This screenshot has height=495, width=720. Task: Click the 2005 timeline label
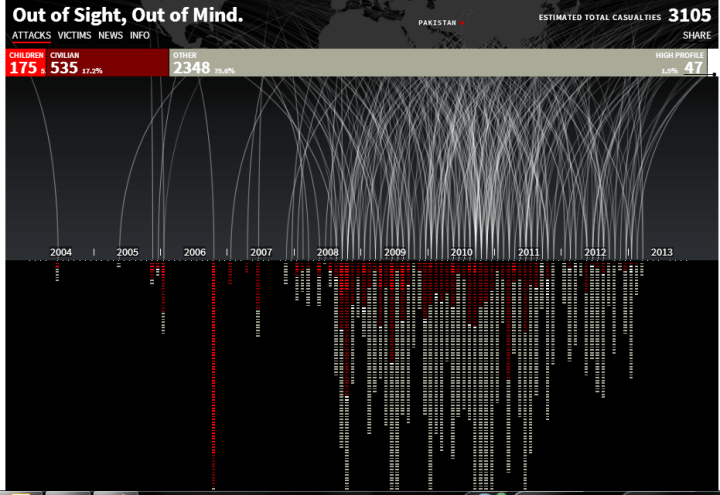click(127, 252)
